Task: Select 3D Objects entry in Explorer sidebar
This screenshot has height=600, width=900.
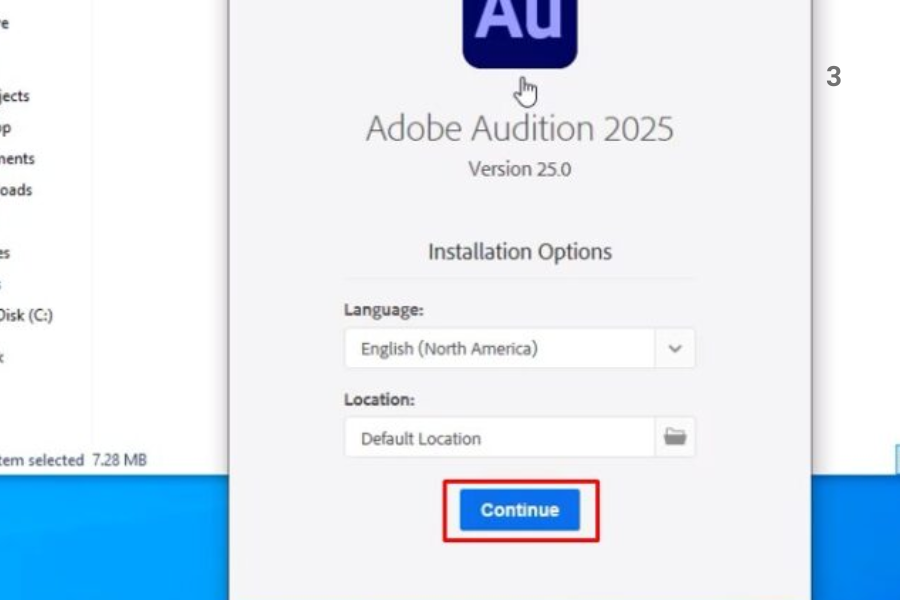Action: pos(15,96)
